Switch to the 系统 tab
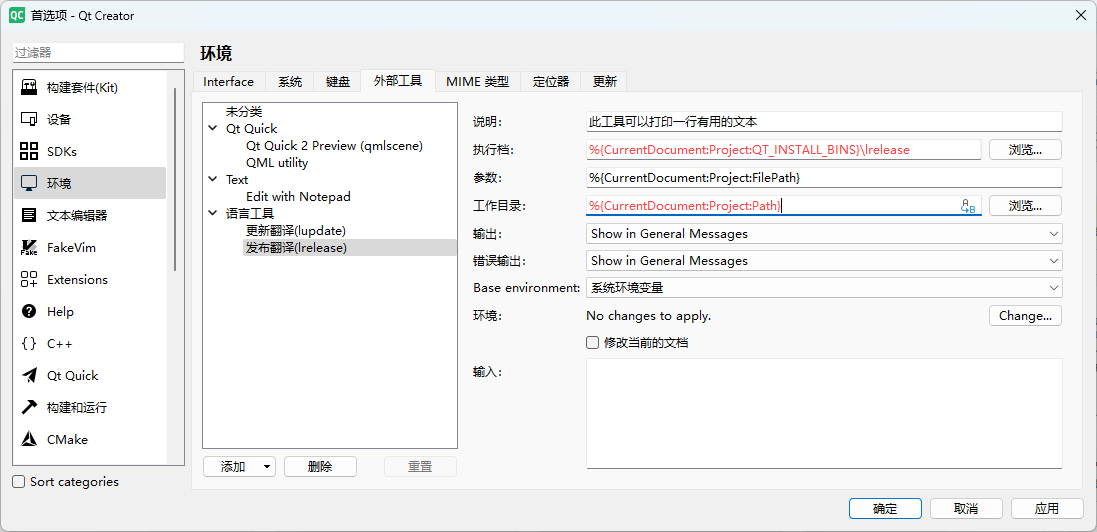Viewport: 1097px width, 532px height. click(x=290, y=82)
